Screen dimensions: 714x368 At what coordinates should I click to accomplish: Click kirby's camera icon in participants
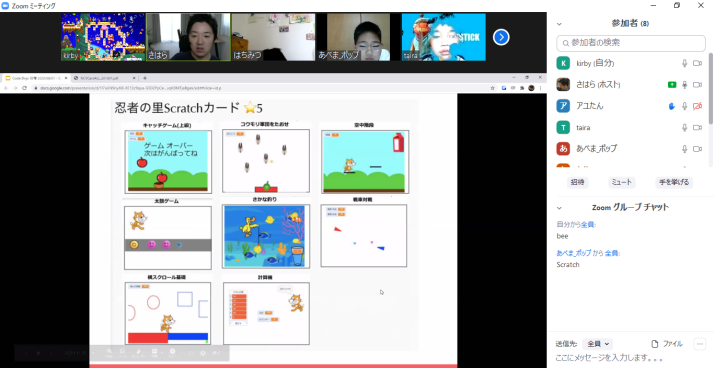pos(697,63)
